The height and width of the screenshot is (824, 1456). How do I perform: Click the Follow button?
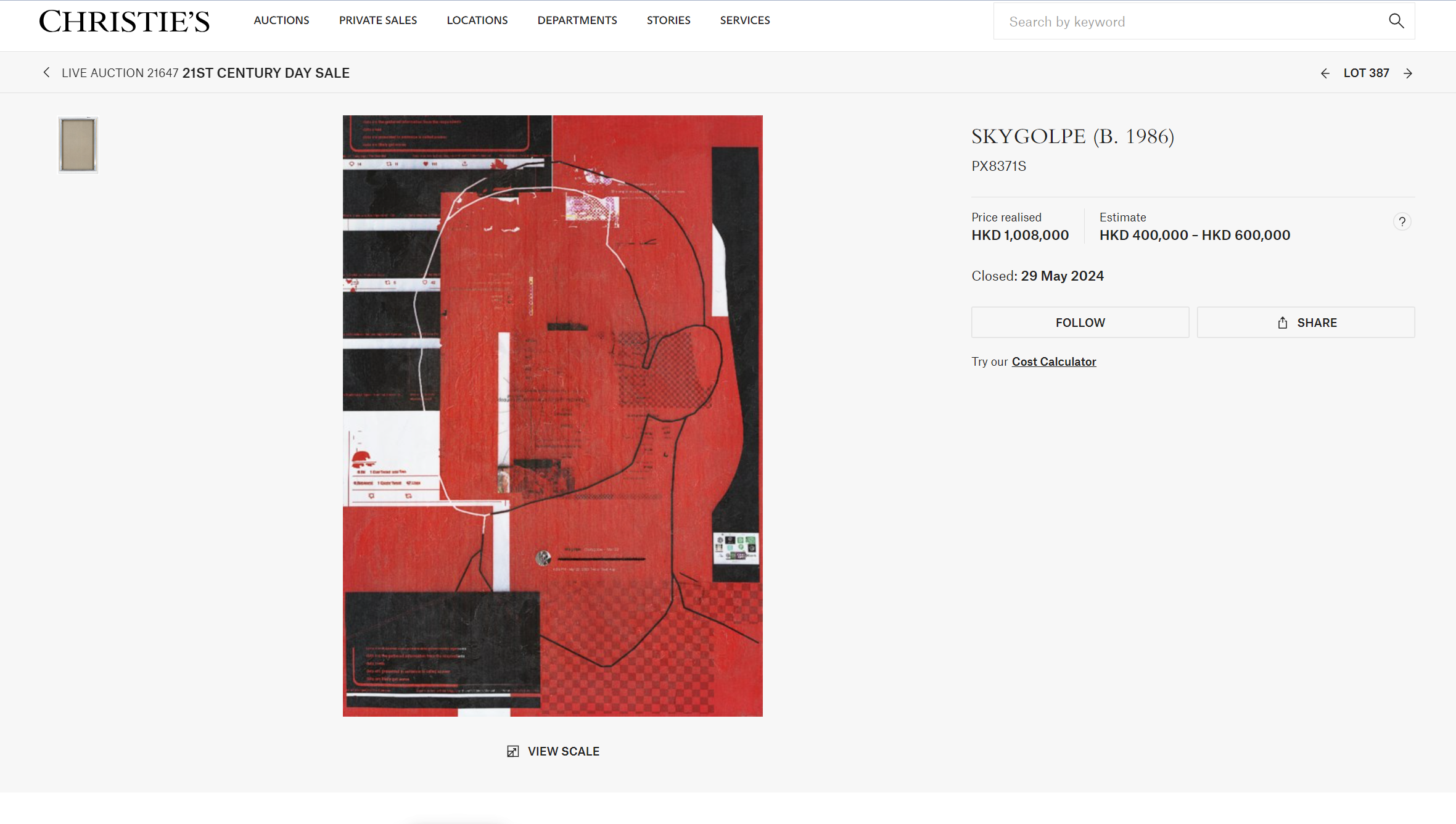point(1080,323)
